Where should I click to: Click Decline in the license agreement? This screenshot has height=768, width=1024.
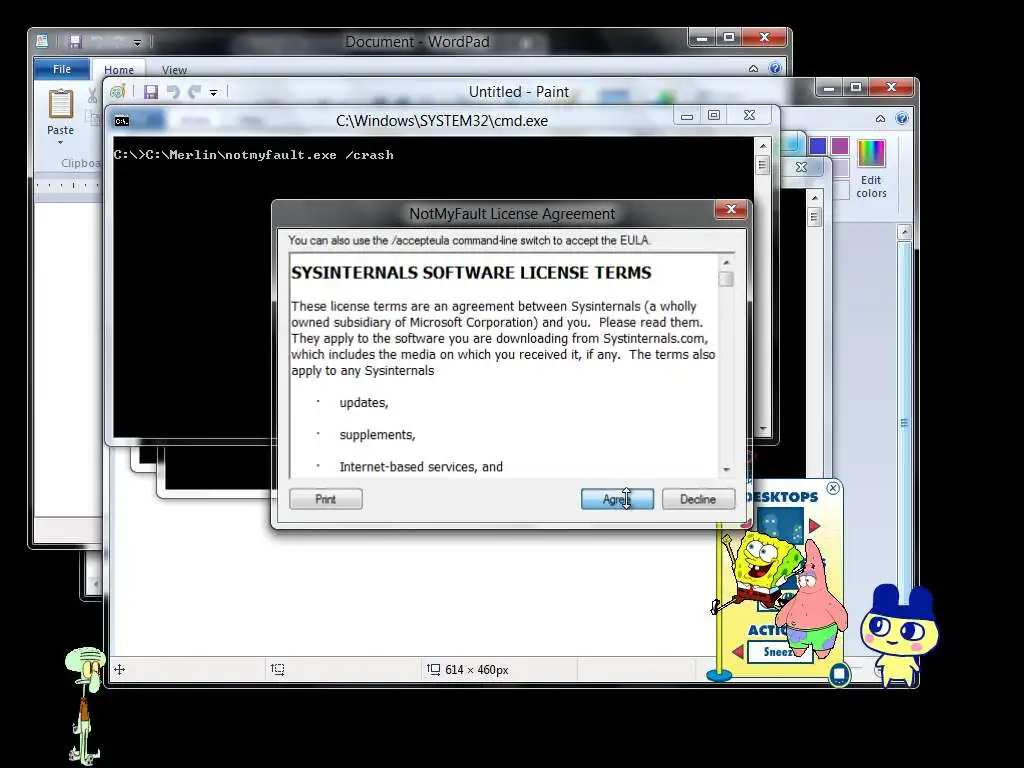click(x=698, y=499)
